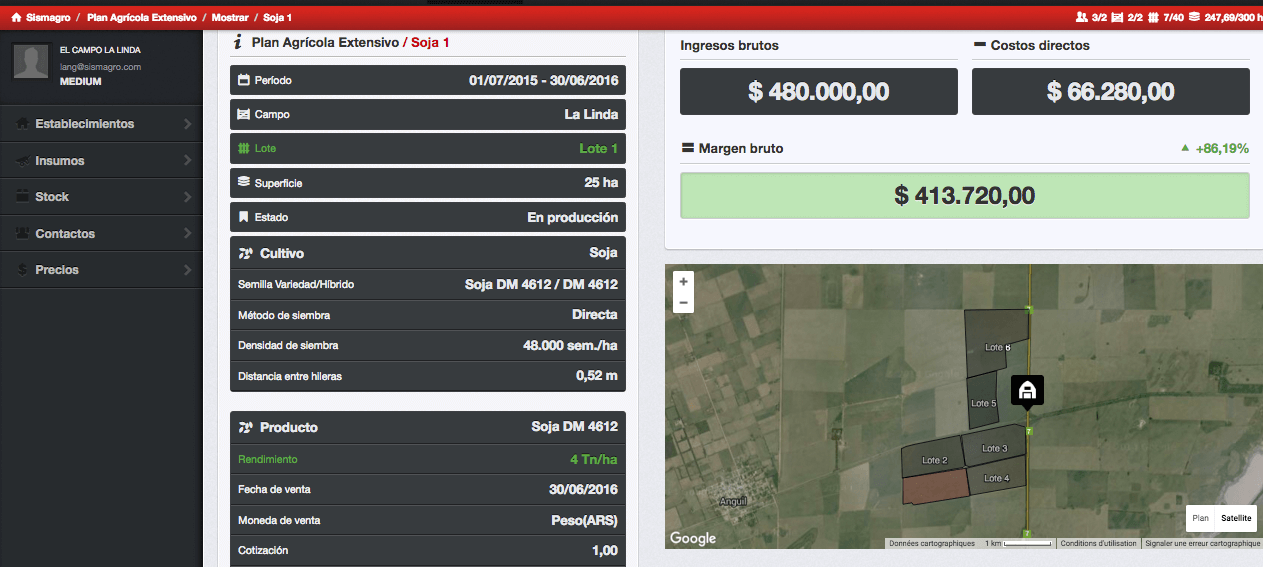Go to Sismagro in the breadcrumb

point(48,17)
